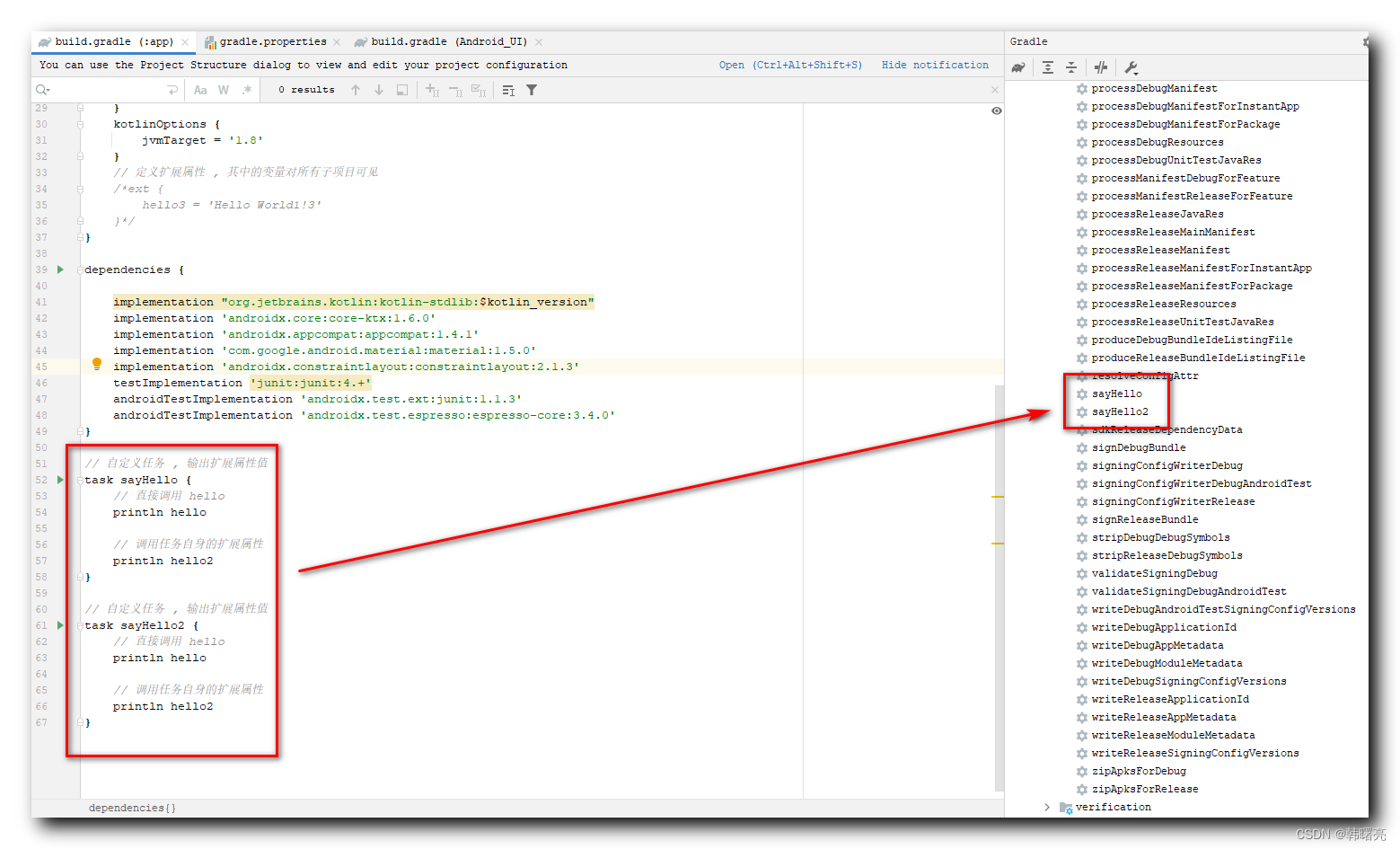The height and width of the screenshot is (849, 1400).
Task: Open results in find window
Action: (508, 90)
